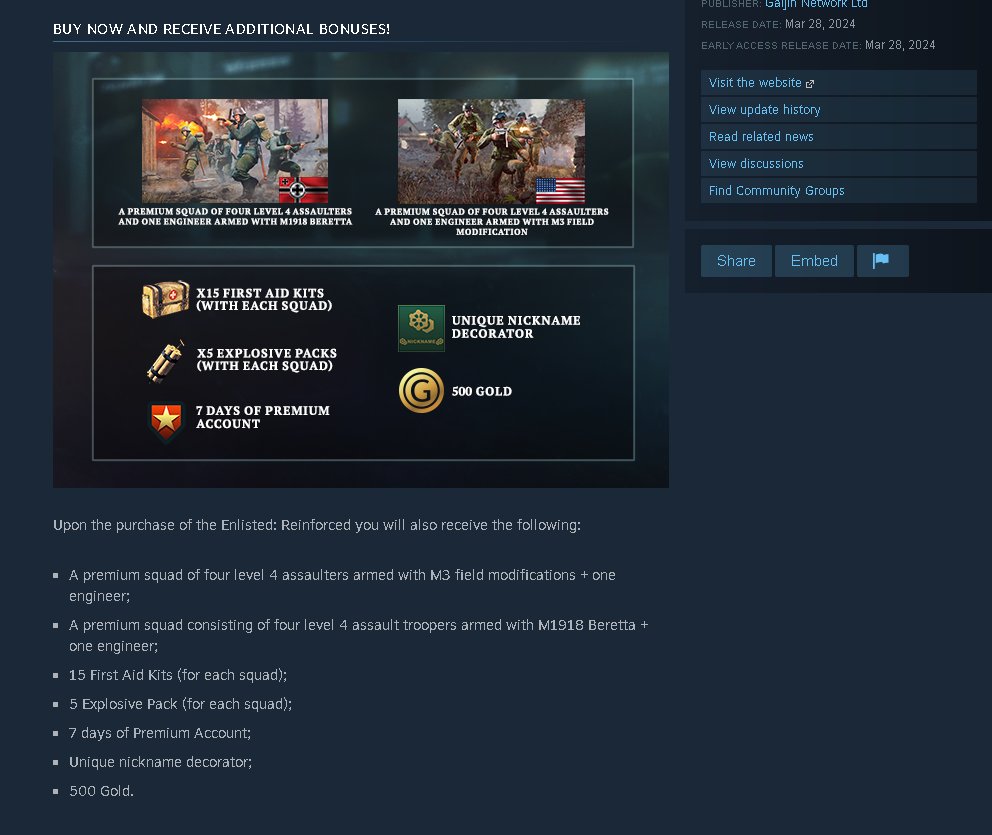Click external link icon beside Visit the website
This screenshot has width=992, height=835.
(x=810, y=84)
